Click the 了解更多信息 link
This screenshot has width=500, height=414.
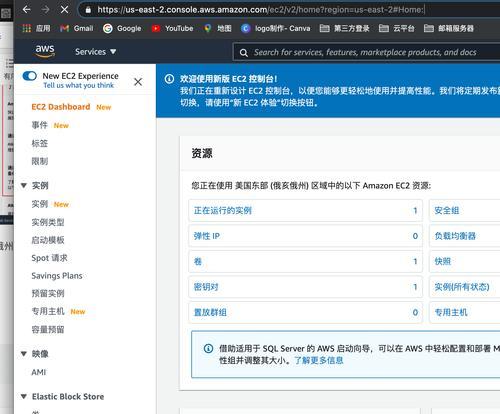[x=319, y=360]
